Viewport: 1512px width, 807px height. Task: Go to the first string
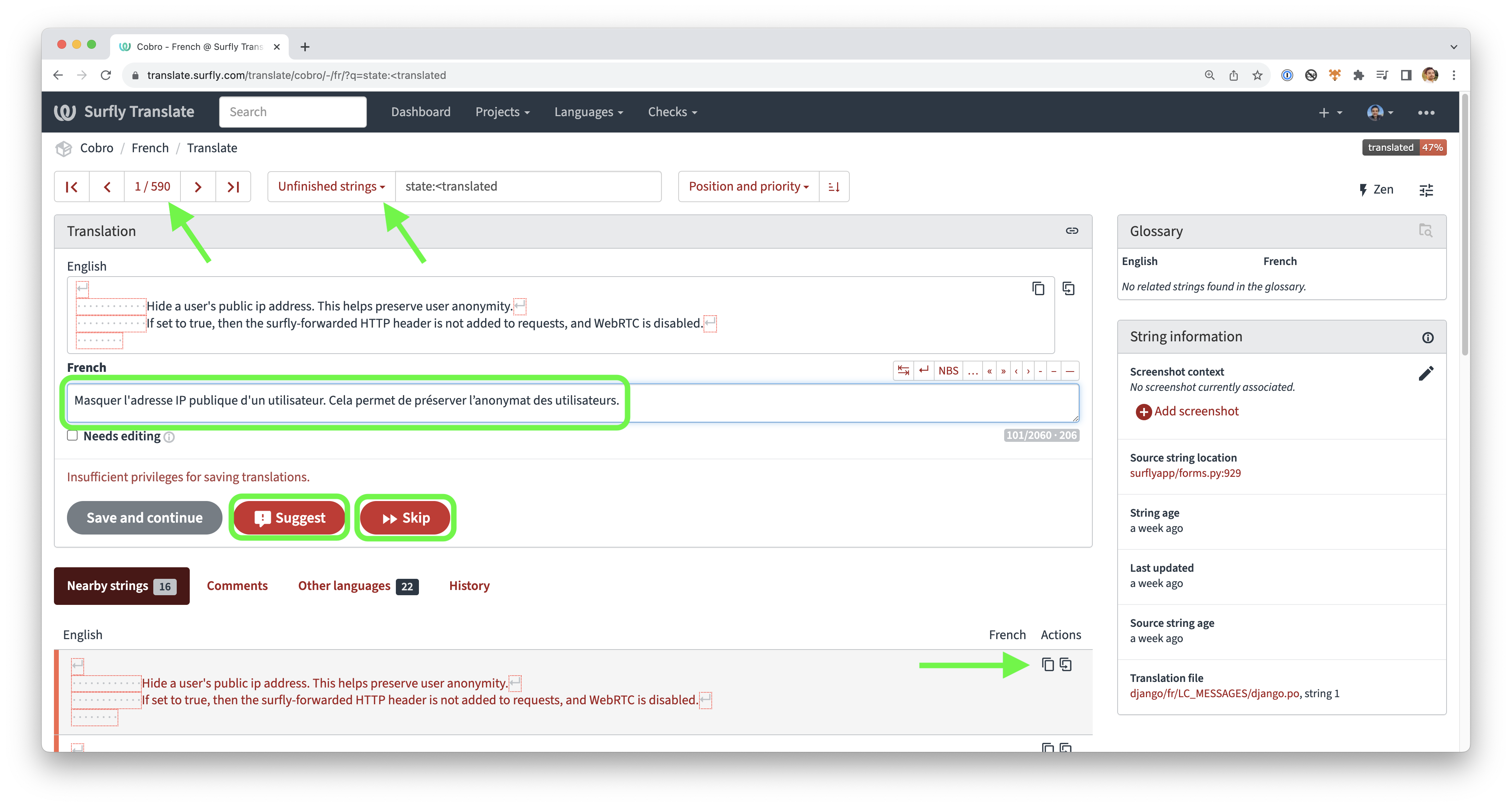pos(71,187)
